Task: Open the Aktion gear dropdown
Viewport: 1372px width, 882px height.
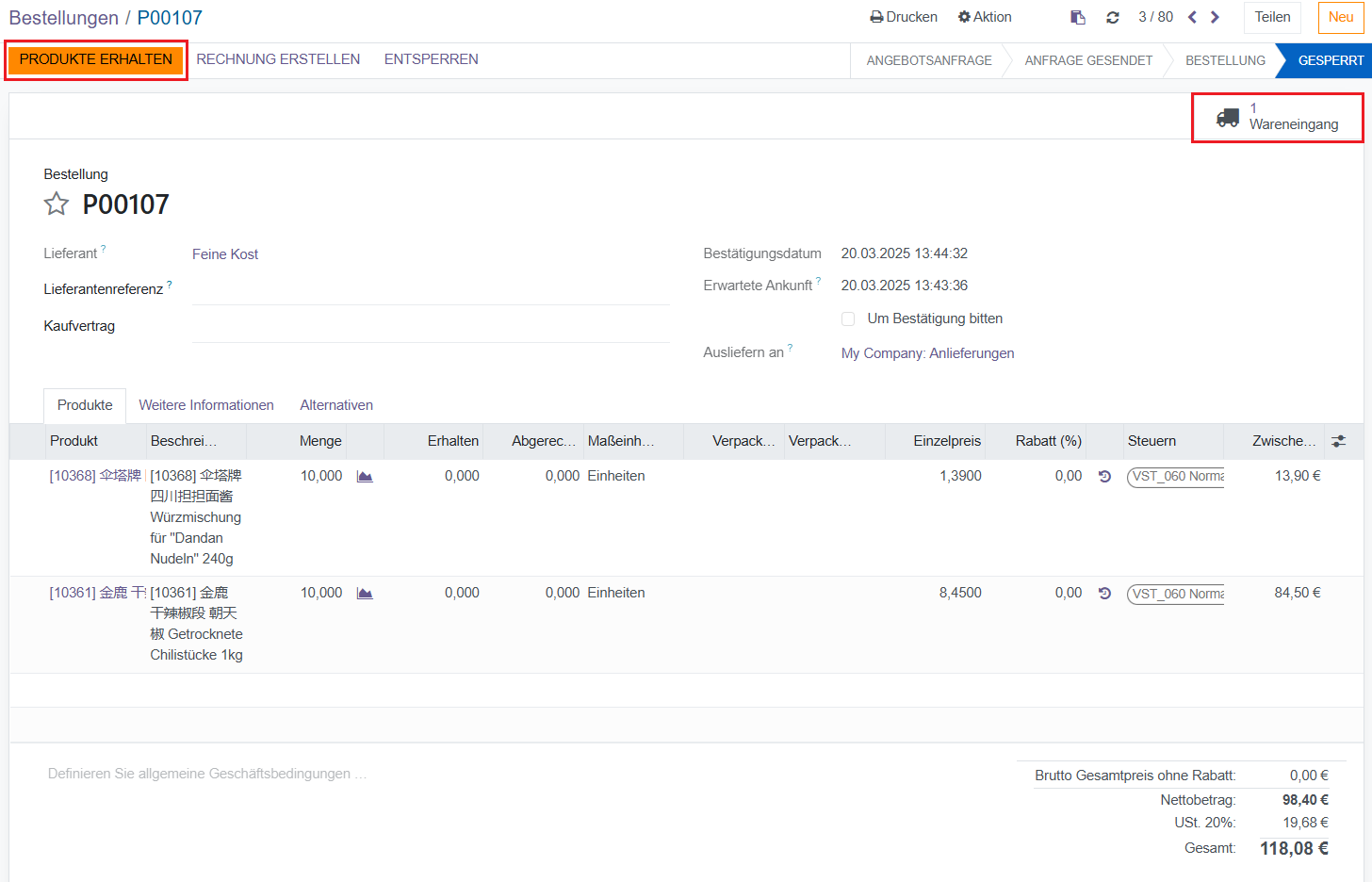Action: click(x=985, y=17)
